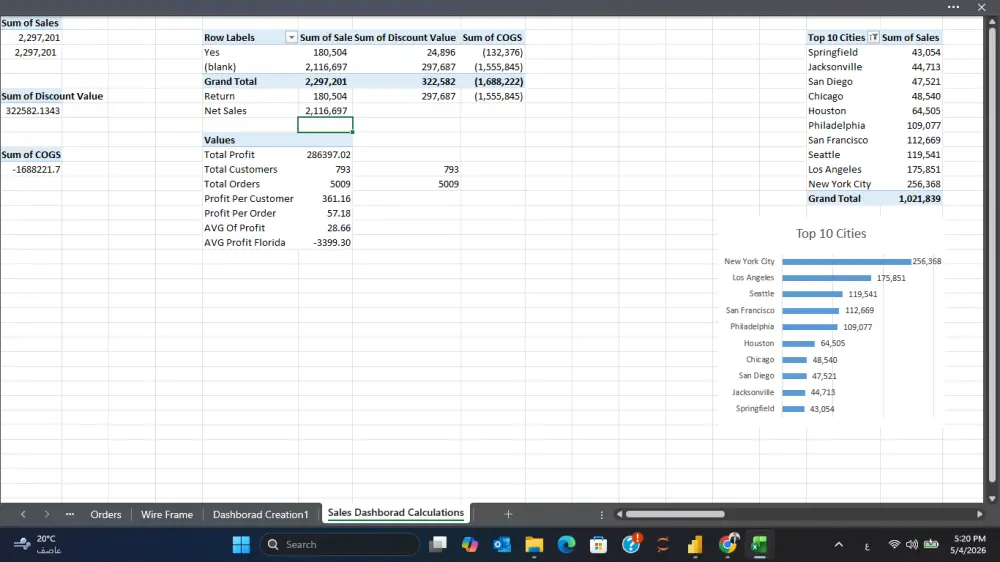Launch Copilot from the taskbar

tap(470, 545)
